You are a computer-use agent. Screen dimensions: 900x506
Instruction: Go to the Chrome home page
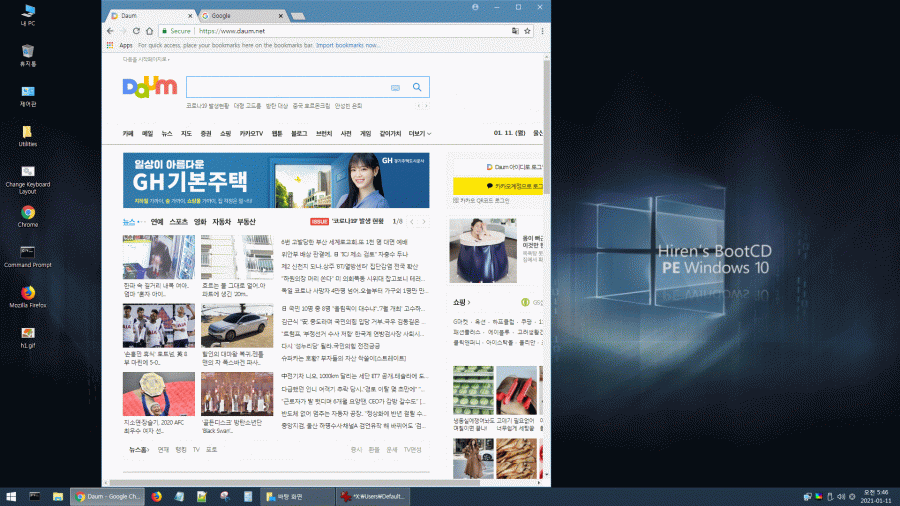(149, 31)
